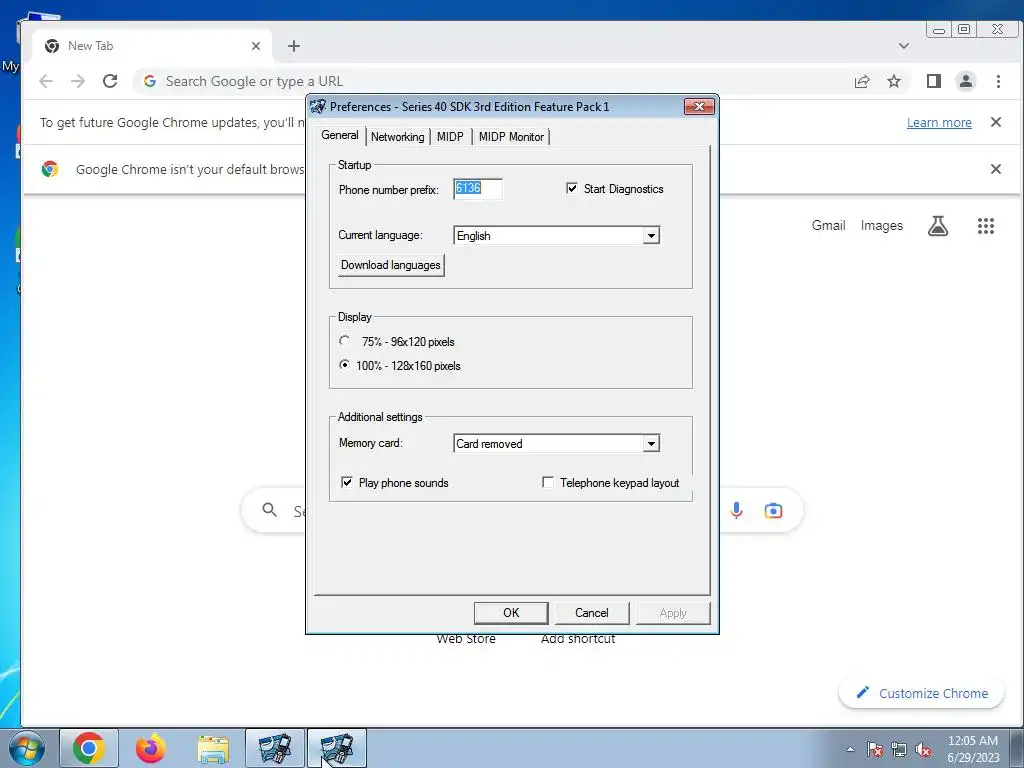This screenshot has width=1024, height=768.
Task: Click Cancel in the Preferences dialog
Action: pyautogui.click(x=592, y=613)
